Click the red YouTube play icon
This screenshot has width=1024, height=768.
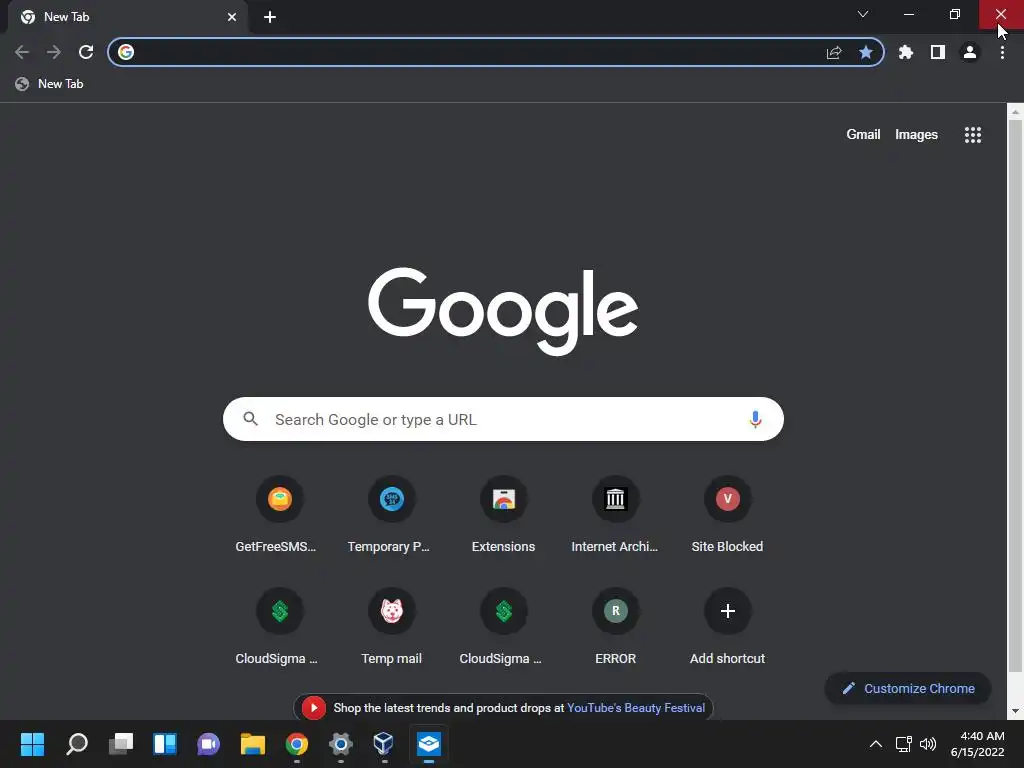[x=313, y=708]
